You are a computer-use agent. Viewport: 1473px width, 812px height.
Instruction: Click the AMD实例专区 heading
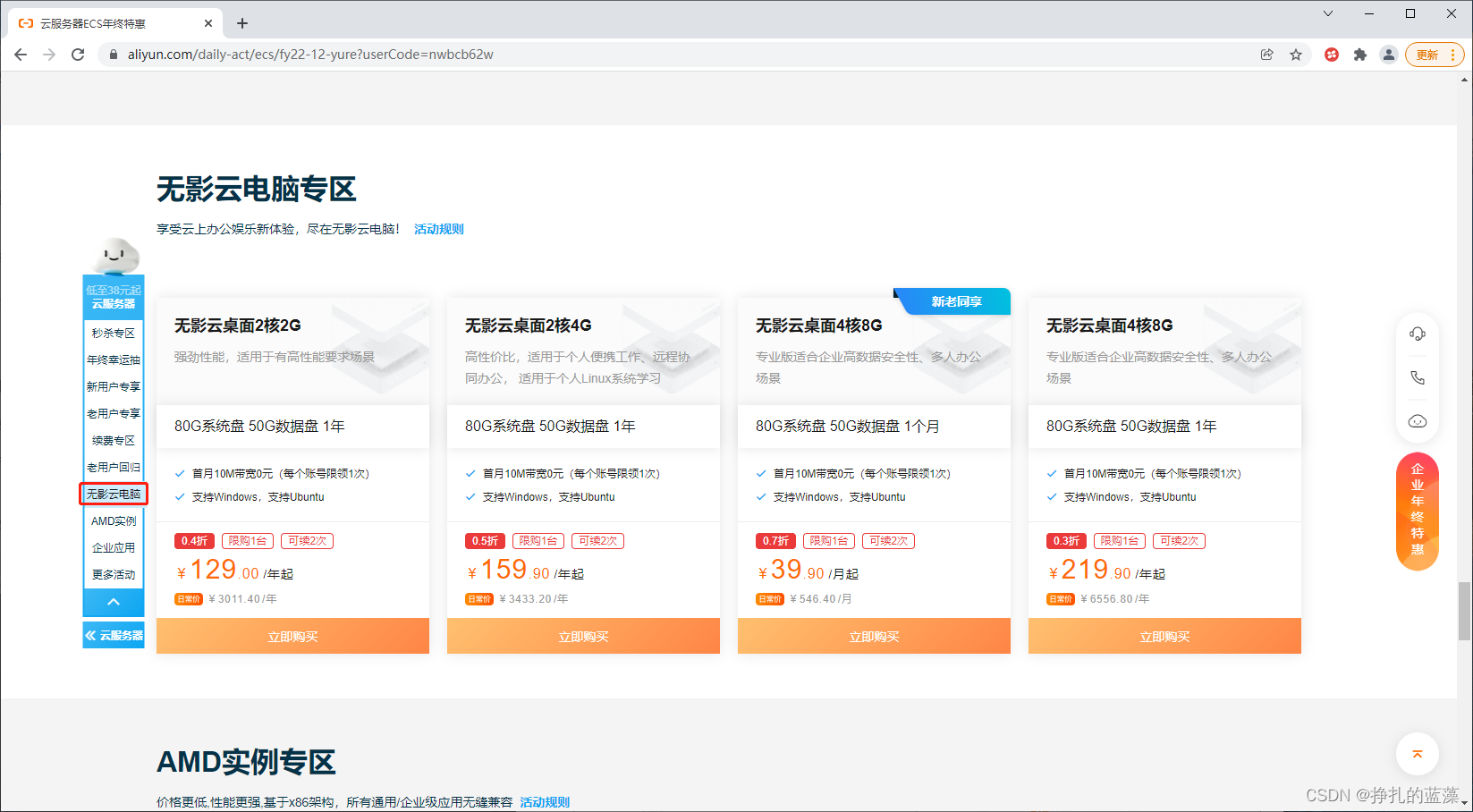tap(246, 762)
